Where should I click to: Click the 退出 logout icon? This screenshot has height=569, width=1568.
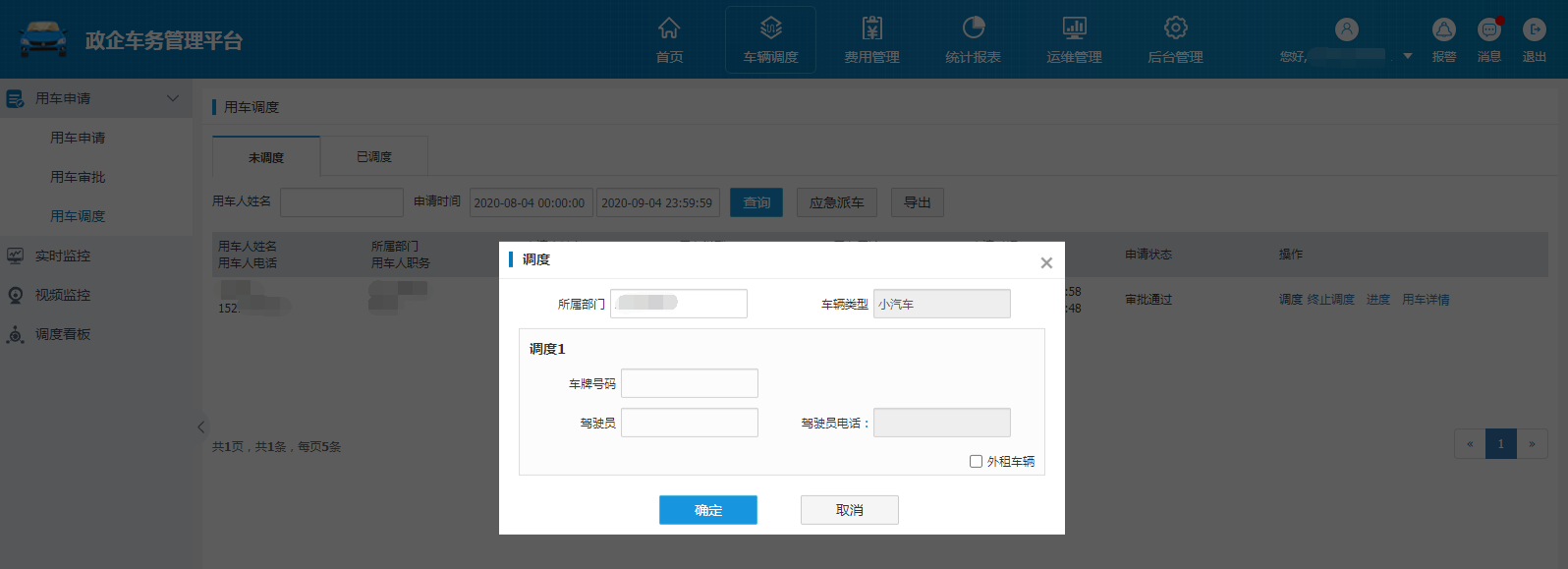point(1534,30)
